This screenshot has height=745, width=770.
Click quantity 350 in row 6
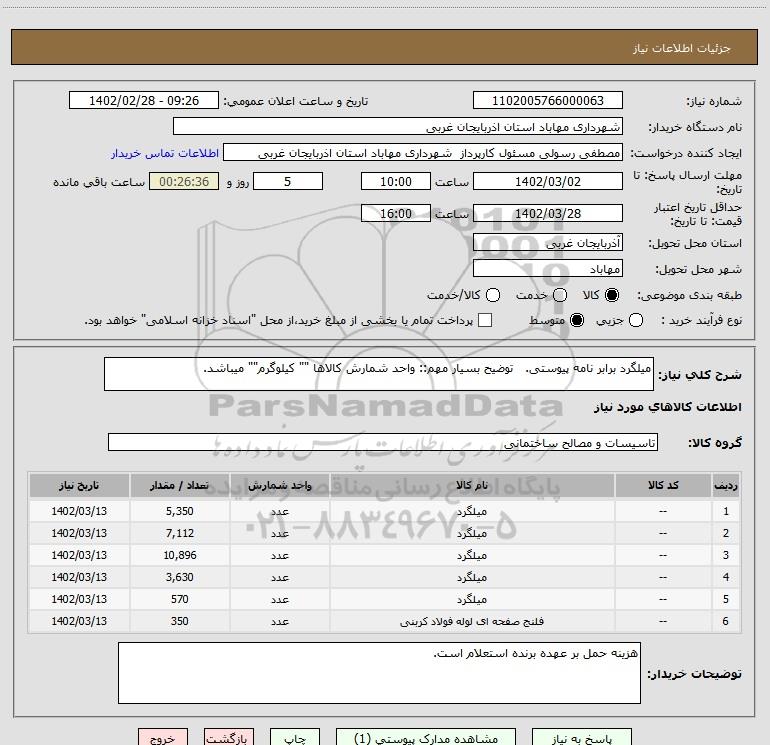click(179, 621)
